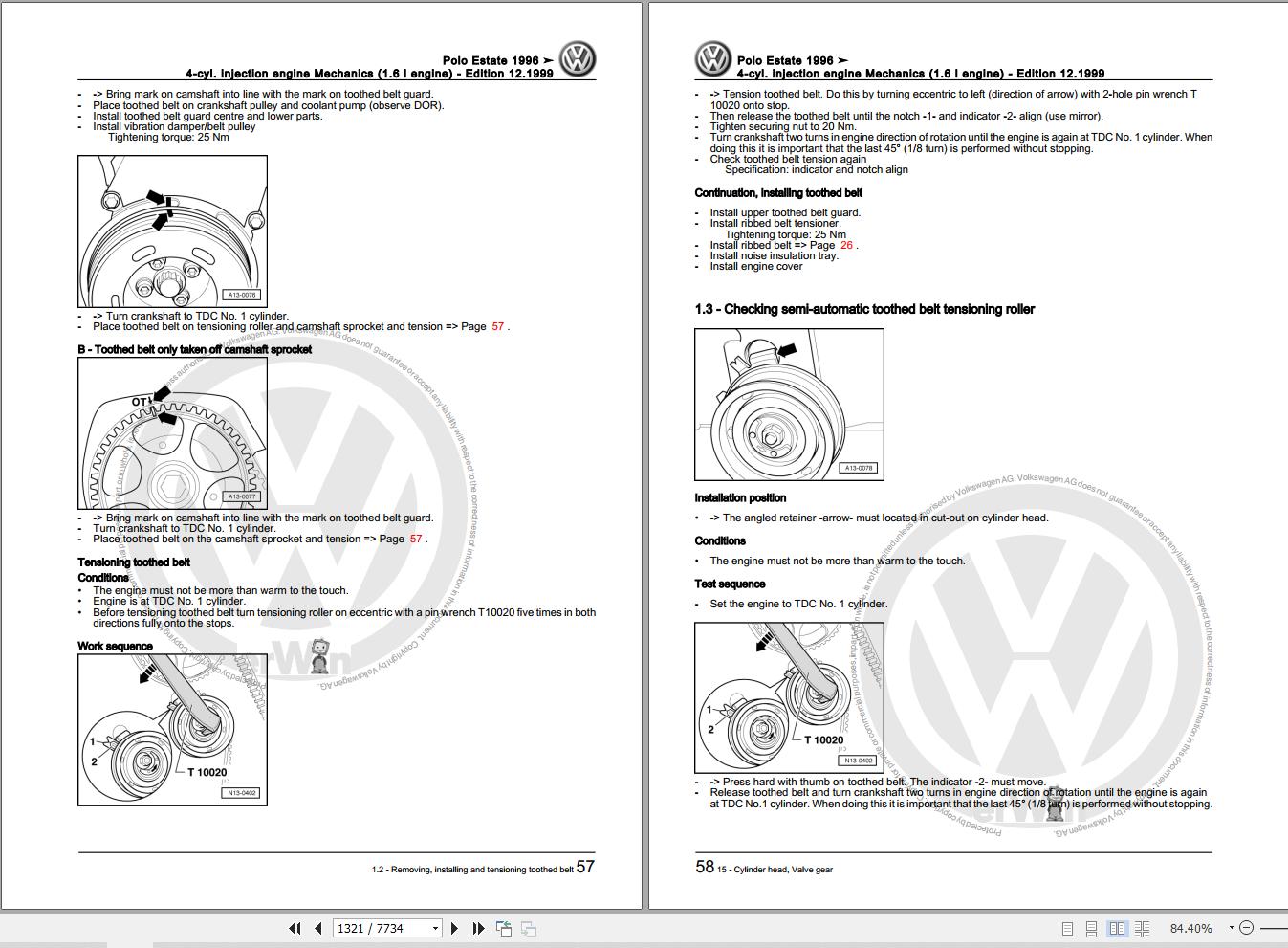This screenshot has width=1288, height=948.
Task: Click the A13-0077 camshaft sprocket figure
Action: tap(172, 433)
